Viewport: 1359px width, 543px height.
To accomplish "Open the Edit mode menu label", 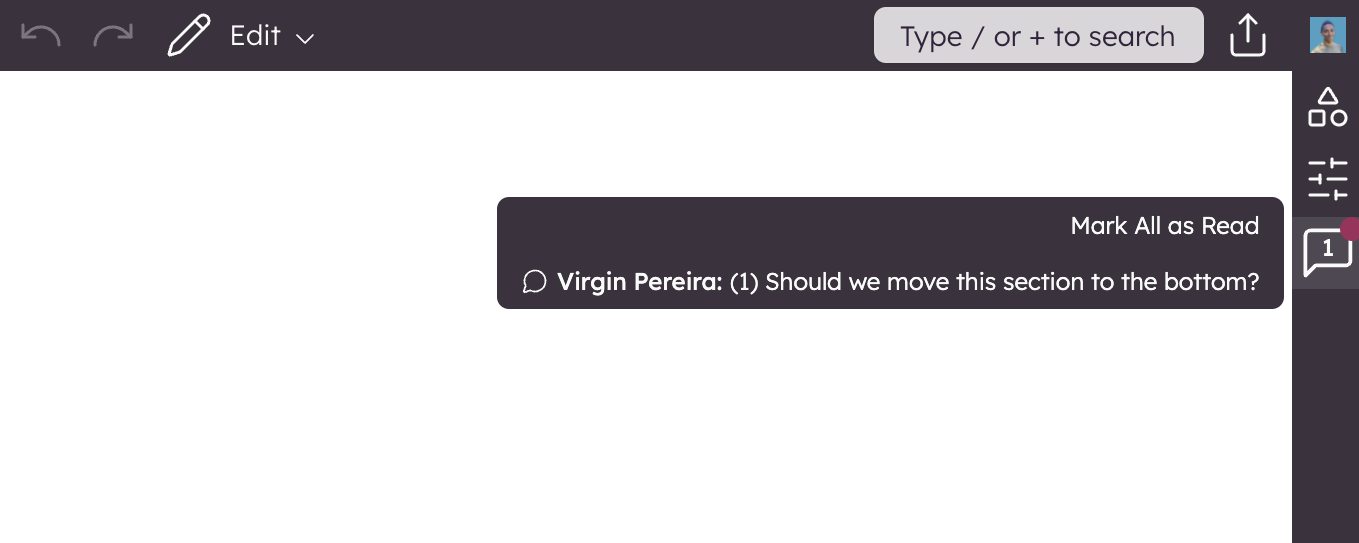I will click(255, 36).
